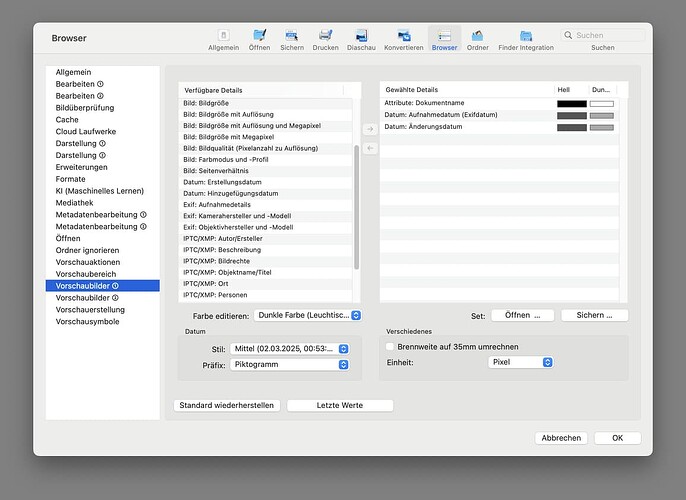The width and height of the screenshot is (686, 500).
Task: Confirm with the OK button
Action: point(617,438)
